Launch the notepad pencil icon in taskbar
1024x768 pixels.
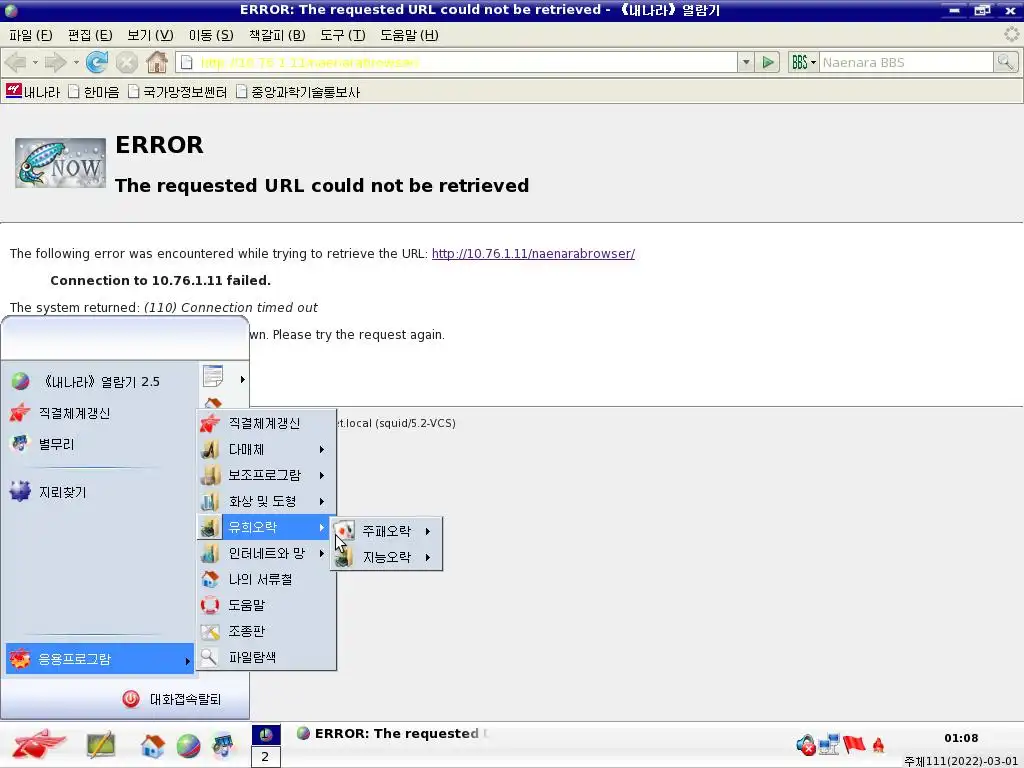point(101,744)
